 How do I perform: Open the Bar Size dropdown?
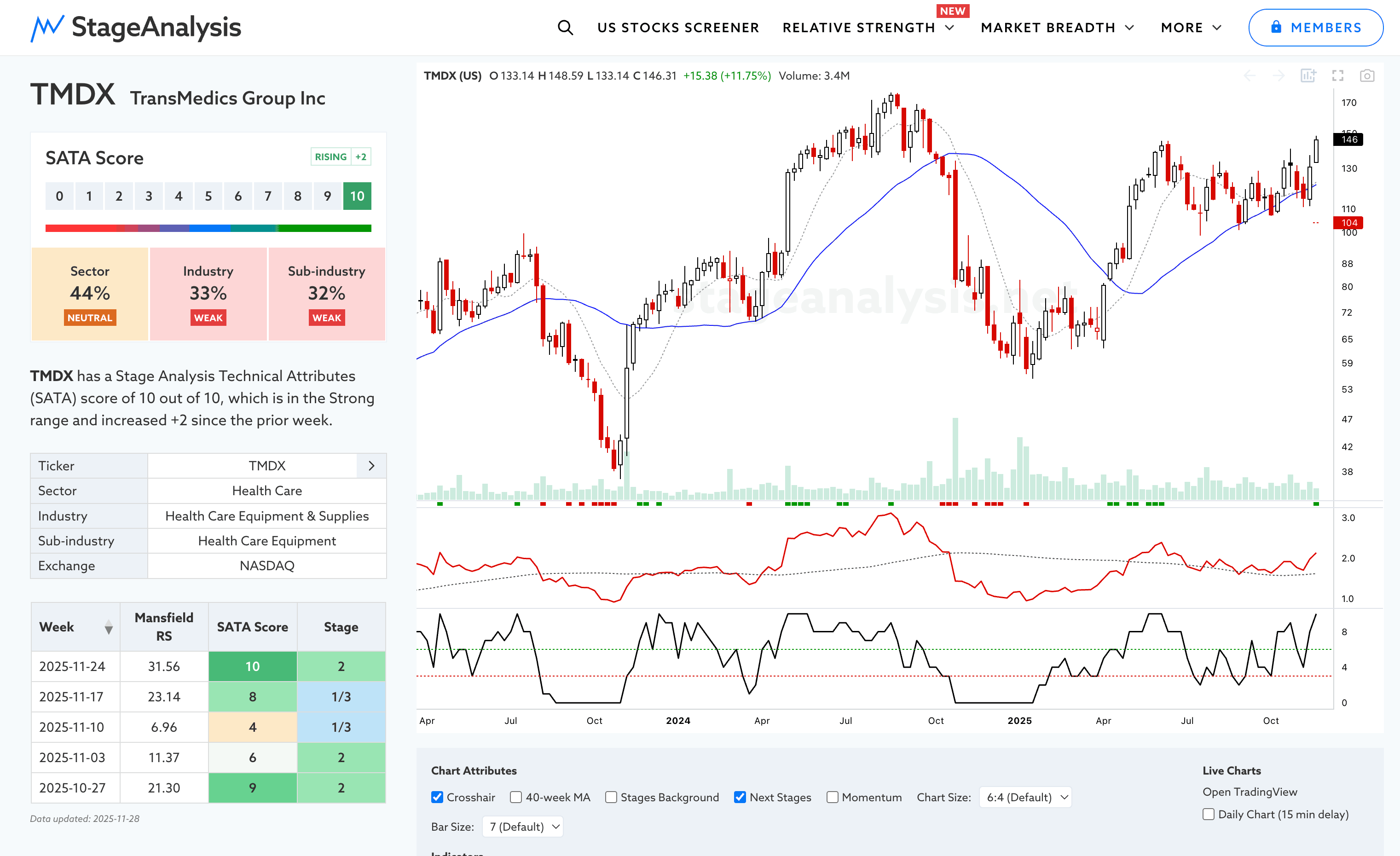pos(523,827)
